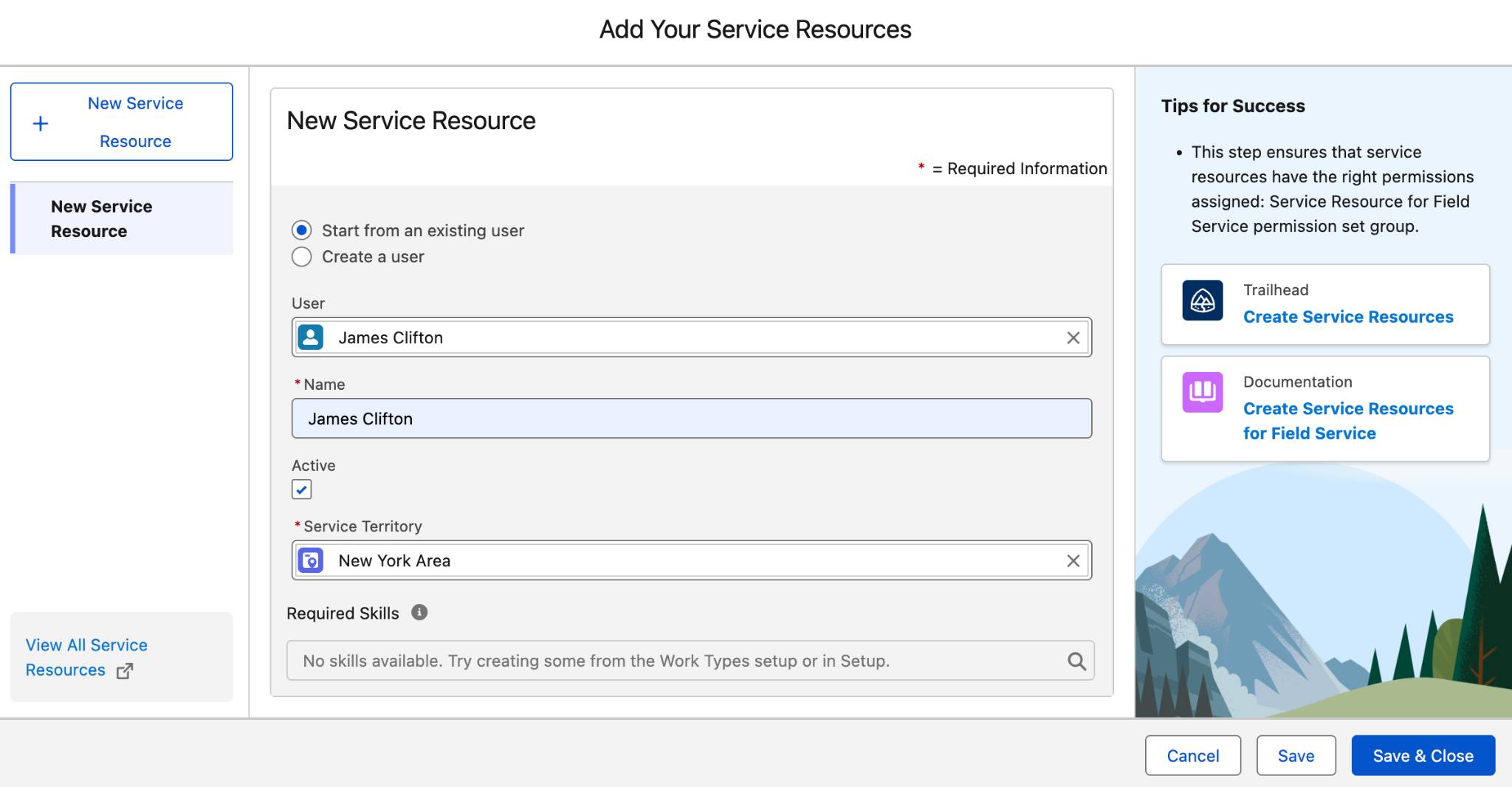Open the Required Skills info tooltip icon
Image resolution: width=1512 pixels, height=787 pixels.
[419, 612]
